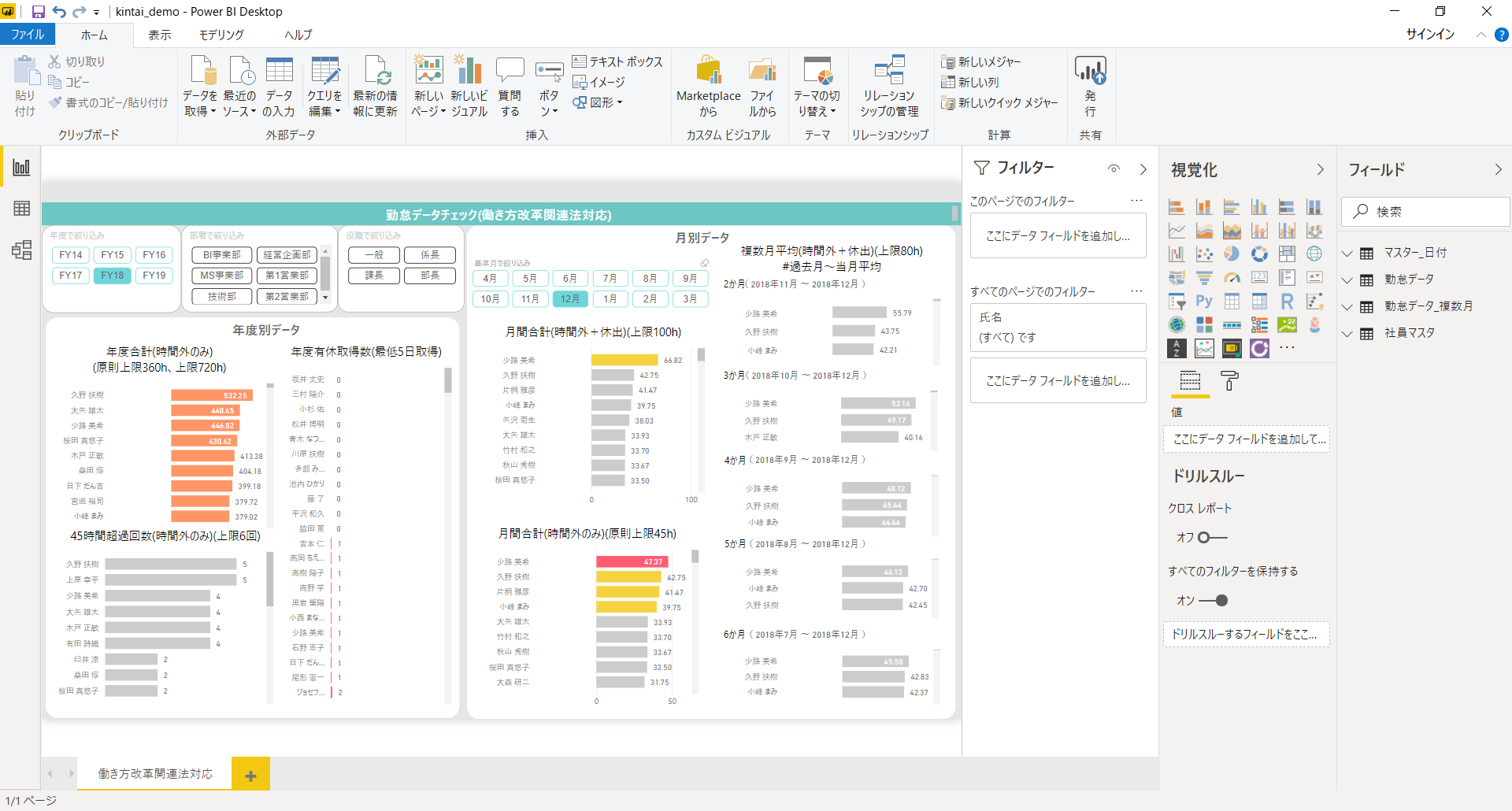Select the scatter chart visual
Viewport: 1512px width, 811px height.
1204,254
